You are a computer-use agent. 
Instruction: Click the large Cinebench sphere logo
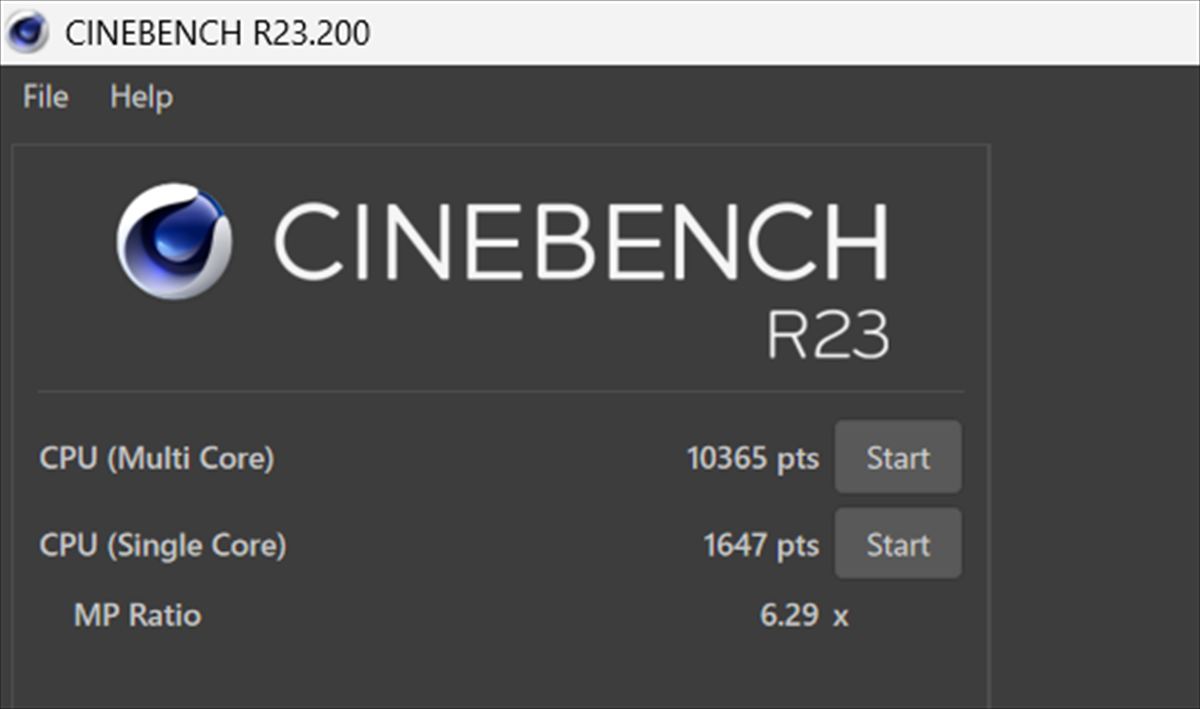[x=174, y=241]
